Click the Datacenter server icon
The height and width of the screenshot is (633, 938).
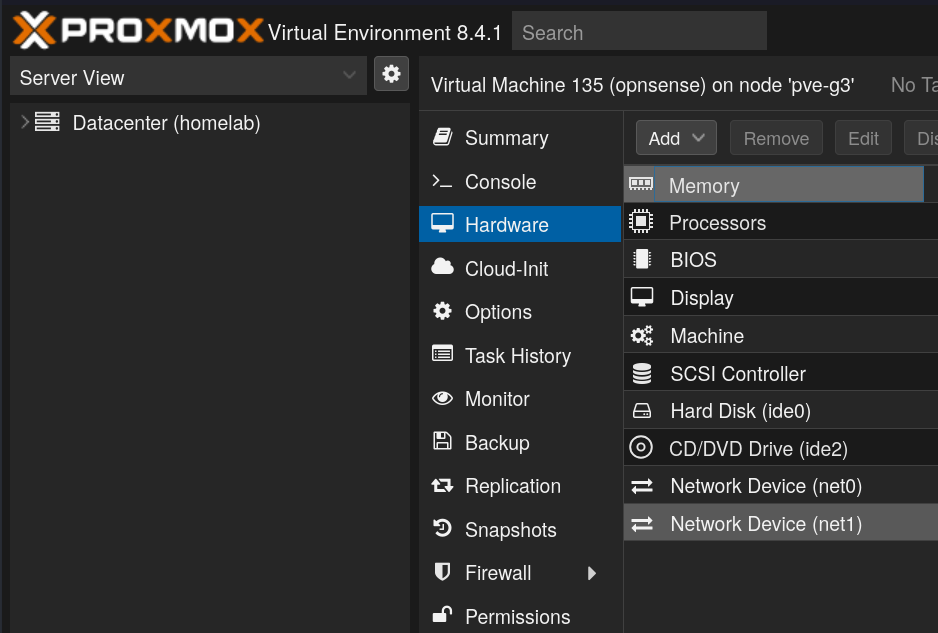tap(47, 123)
